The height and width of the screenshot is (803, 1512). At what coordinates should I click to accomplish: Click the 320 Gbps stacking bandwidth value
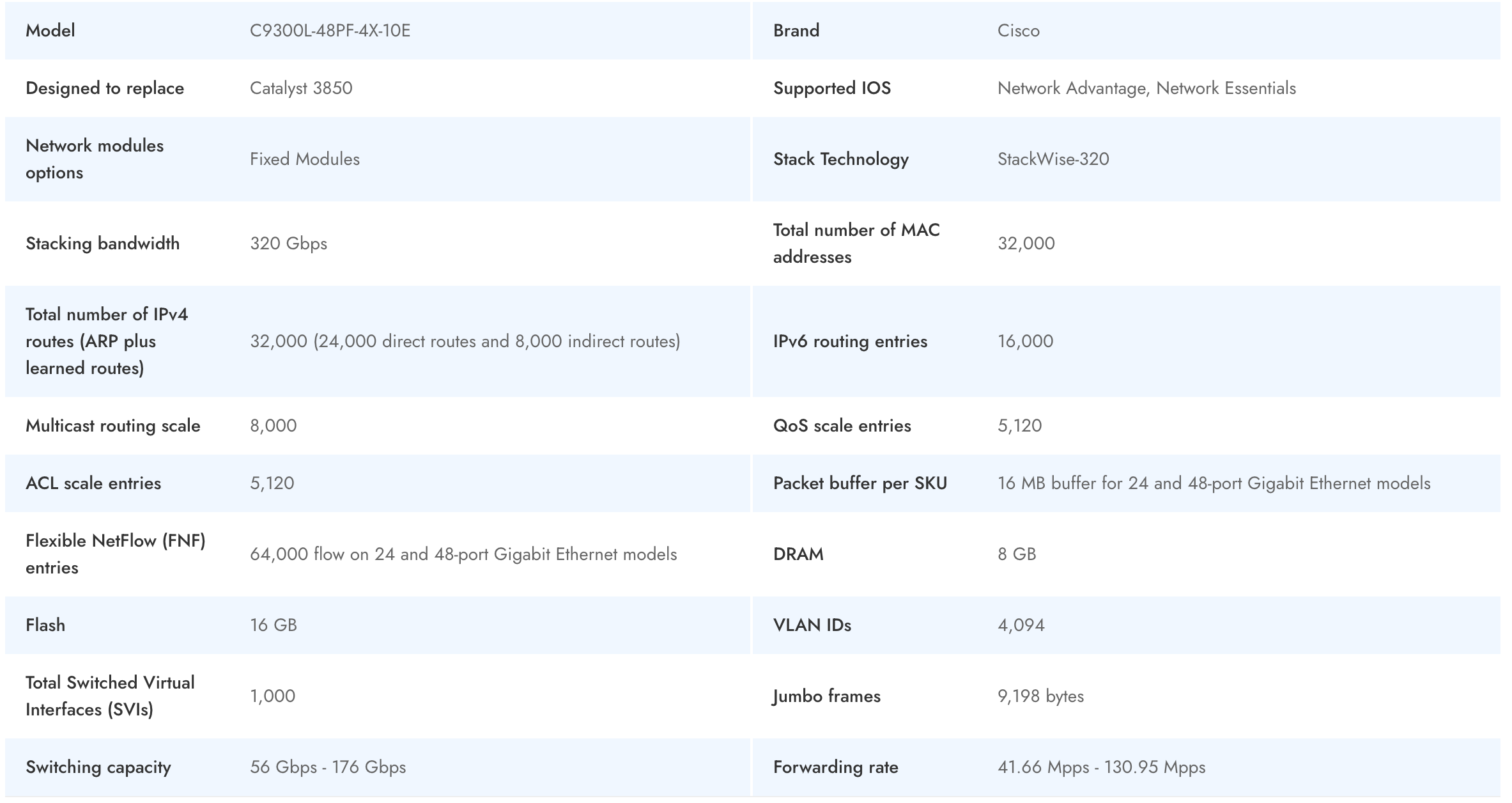click(288, 244)
